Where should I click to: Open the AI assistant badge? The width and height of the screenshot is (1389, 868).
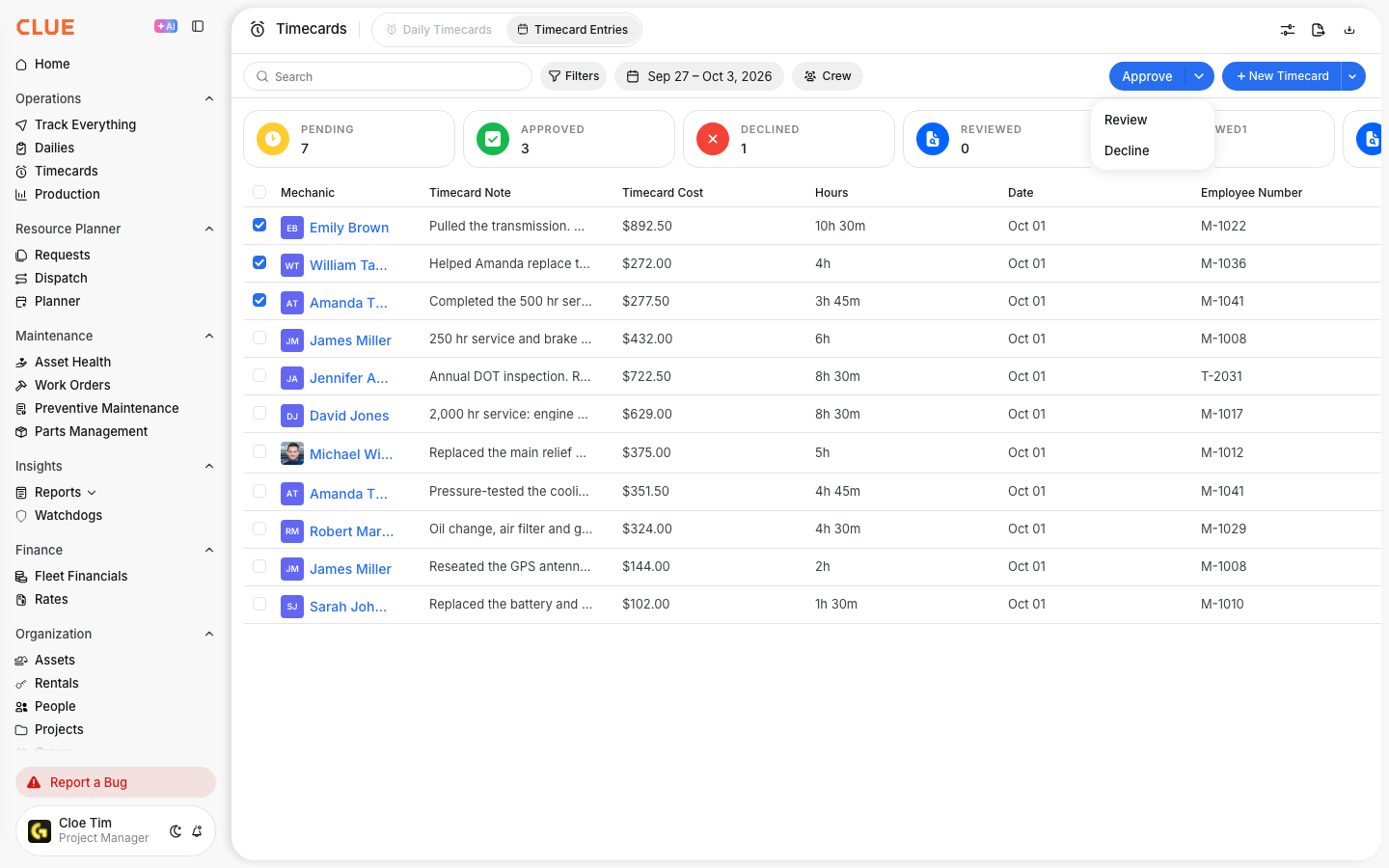pyautogui.click(x=166, y=27)
